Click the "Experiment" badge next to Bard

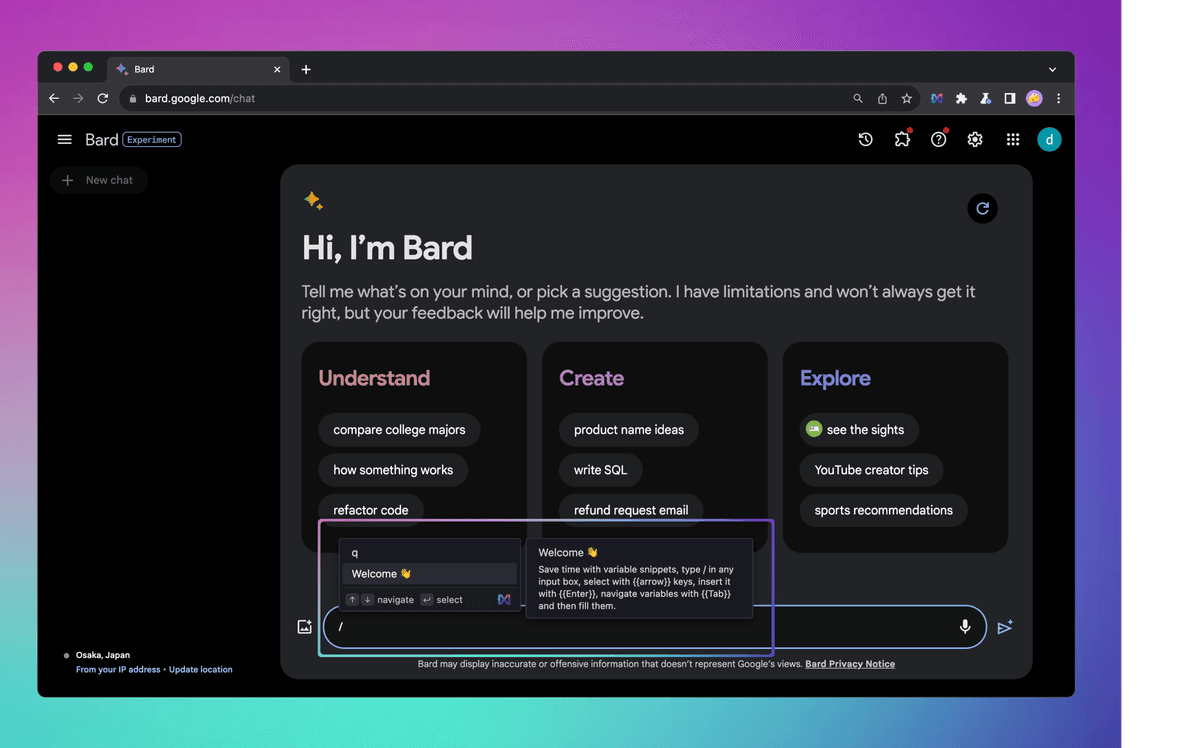[152, 140]
